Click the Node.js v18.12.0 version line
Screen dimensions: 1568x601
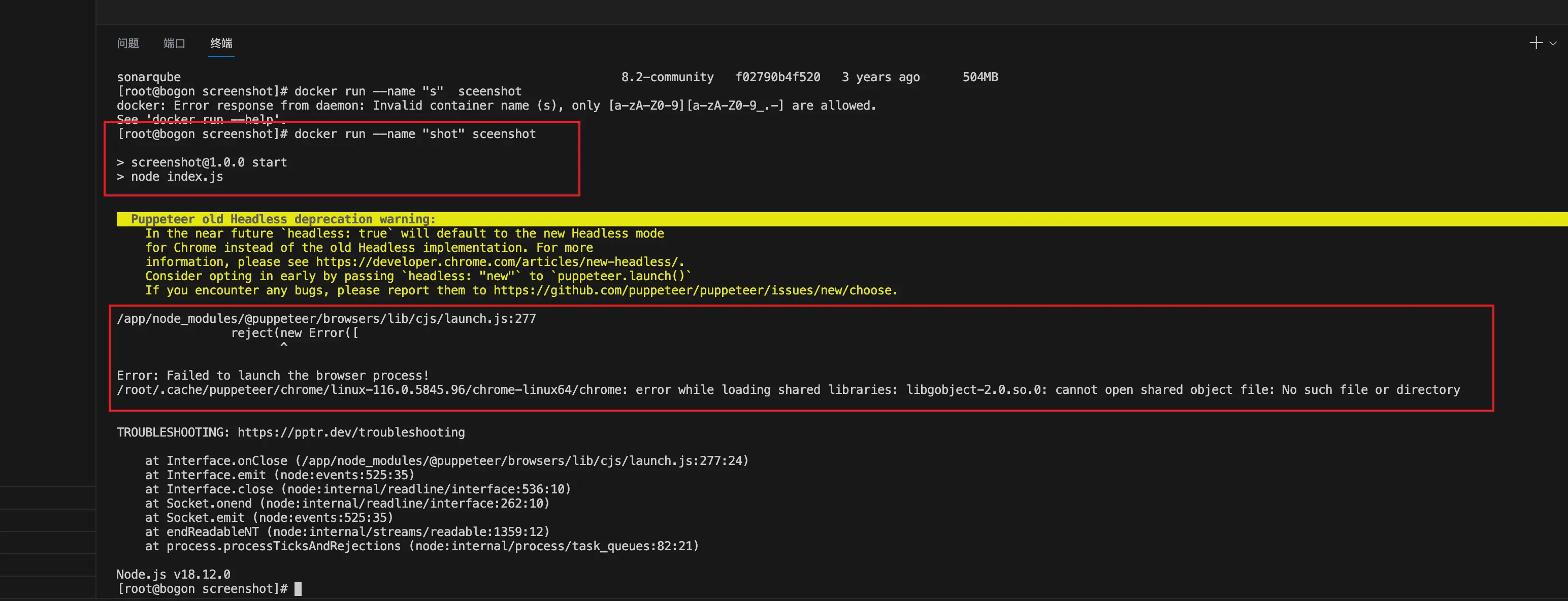pos(174,574)
